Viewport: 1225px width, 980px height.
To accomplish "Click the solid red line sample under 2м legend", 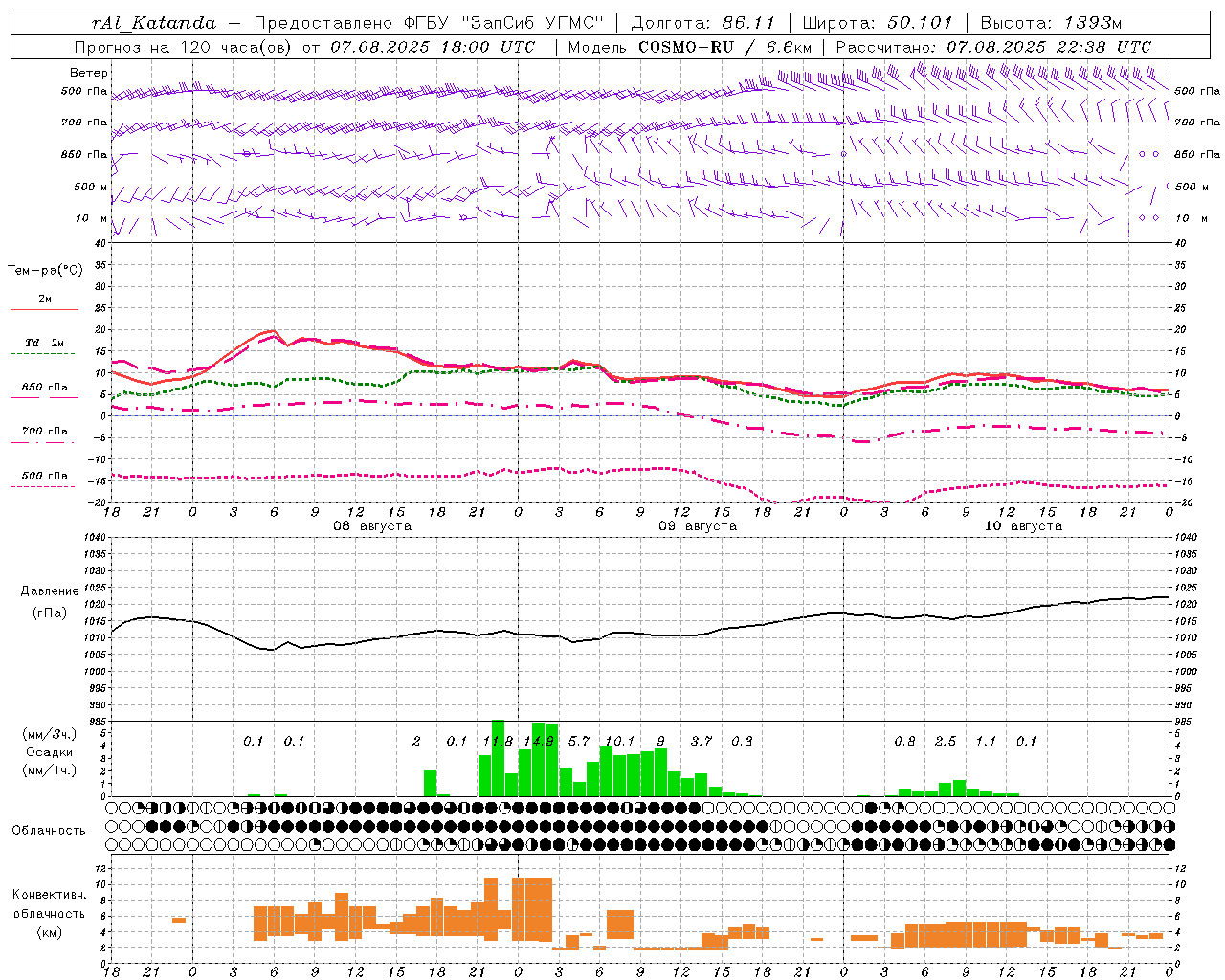I will pyautogui.click(x=44, y=310).
